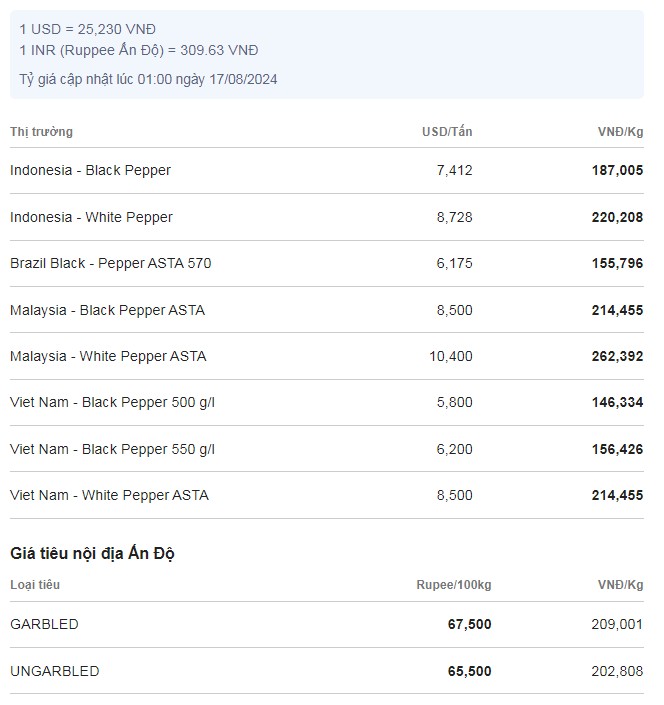Select Malaysia - Black Pepper ASTA row label
Image resolution: width=664 pixels, height=705 pixels.
(x=107, y=310)
